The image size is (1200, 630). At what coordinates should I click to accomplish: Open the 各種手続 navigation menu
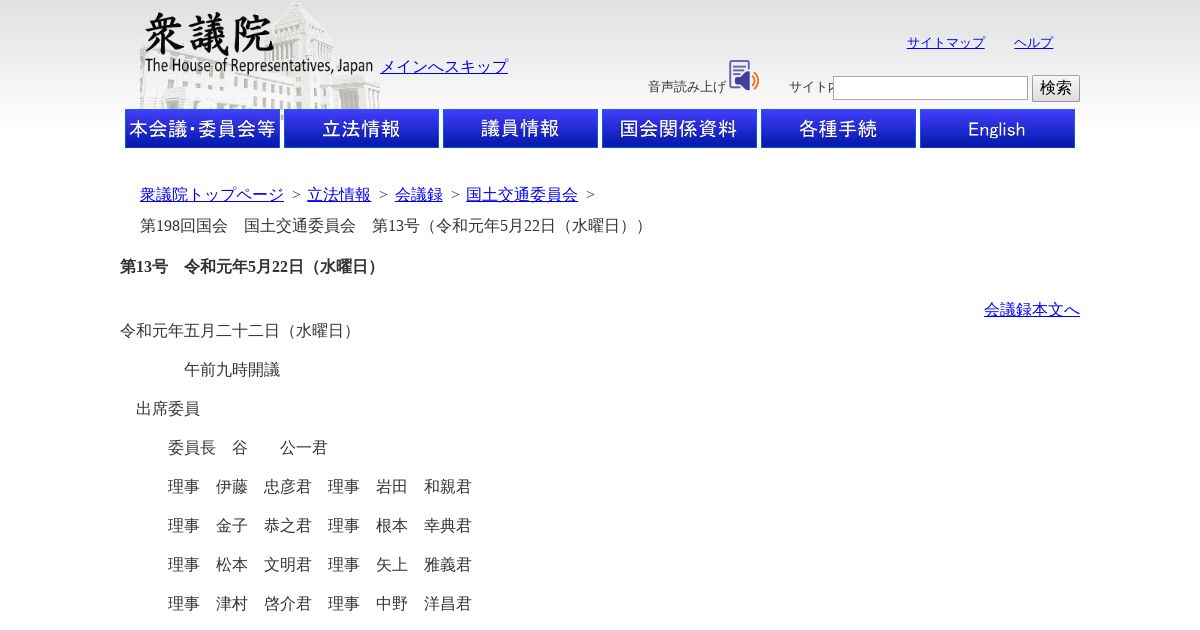[838, 129]
